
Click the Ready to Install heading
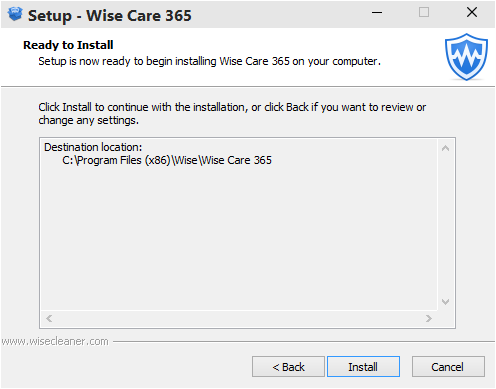coord(68,45)
